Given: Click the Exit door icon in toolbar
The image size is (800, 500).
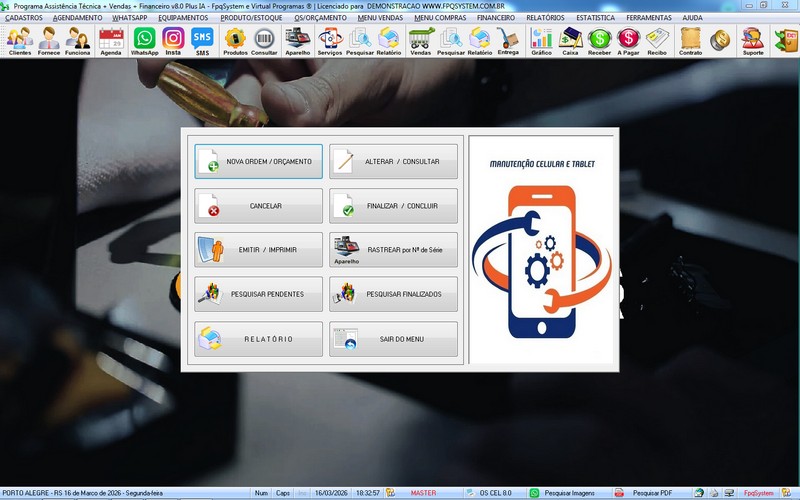Looking at the screenshot, I should (x=786, y=41).
